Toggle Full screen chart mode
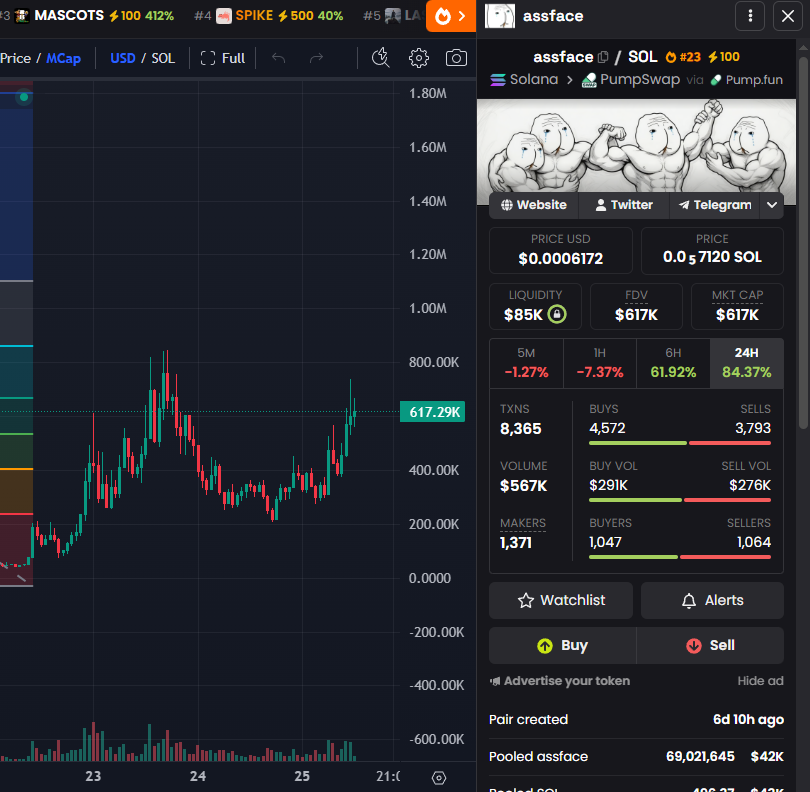The height and width of the screenshot is (792, 810). point(223,58)
